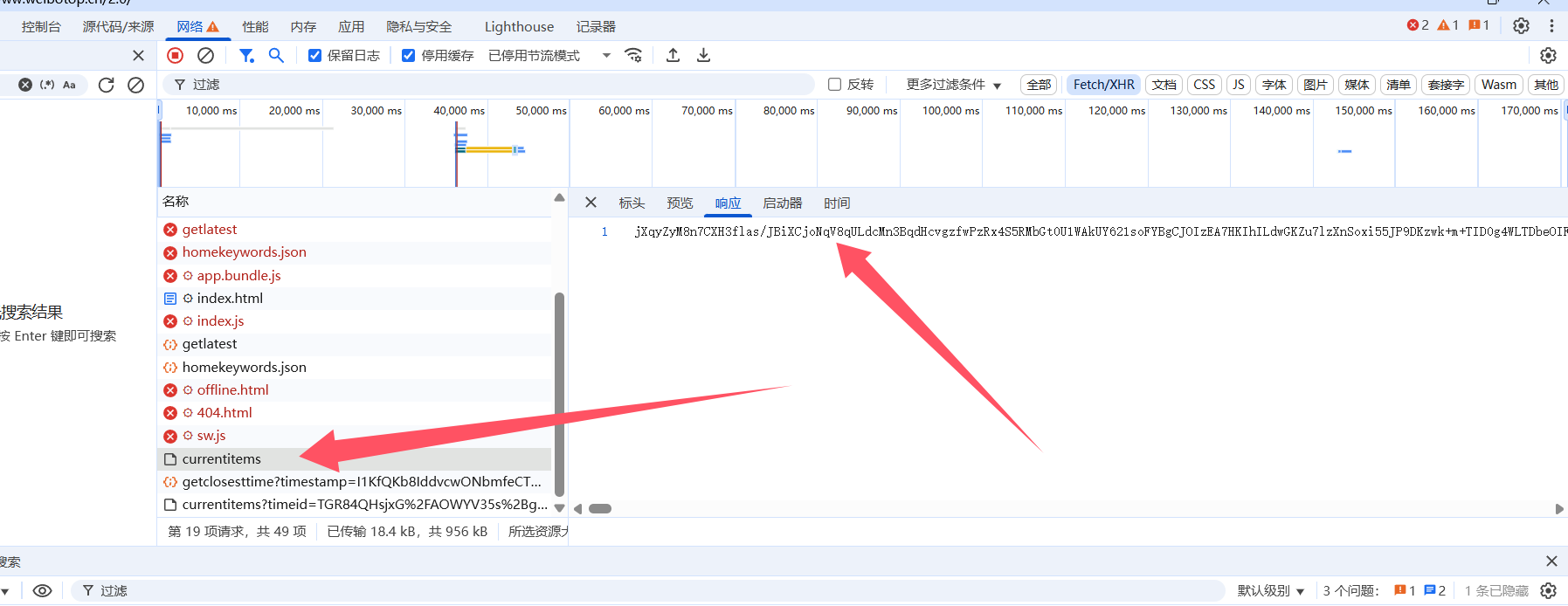This screenshot has height=606, width=1568.
Task: Expand more filter conditions dropdown
Action: (953, 85)
